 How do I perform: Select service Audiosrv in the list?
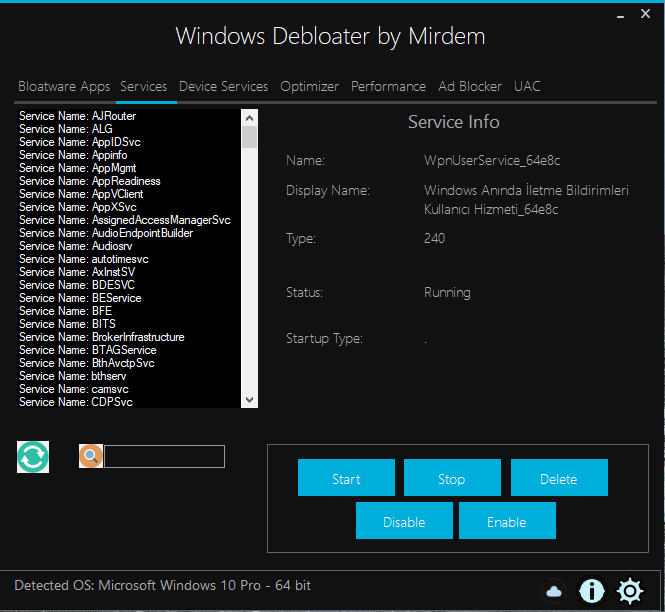pos(129,246)
